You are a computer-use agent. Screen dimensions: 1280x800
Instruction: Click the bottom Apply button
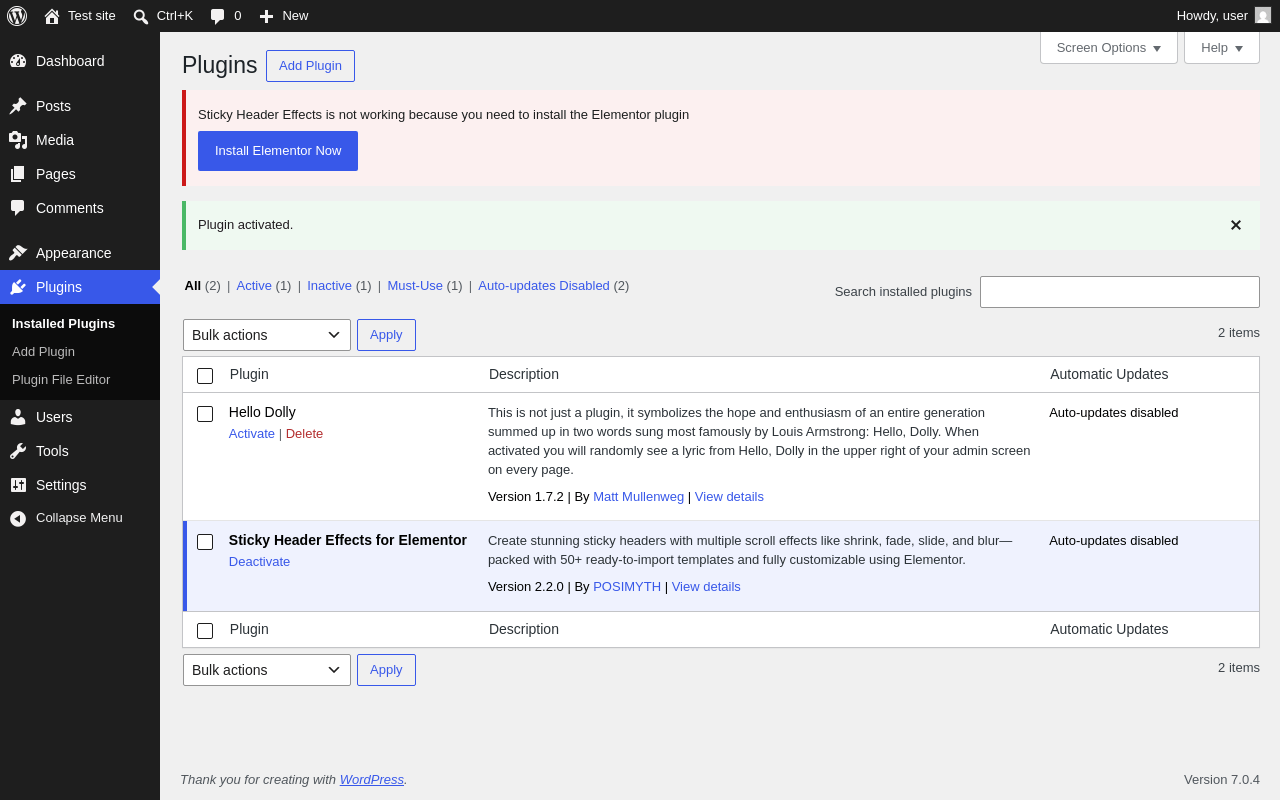tap(386, 670)
